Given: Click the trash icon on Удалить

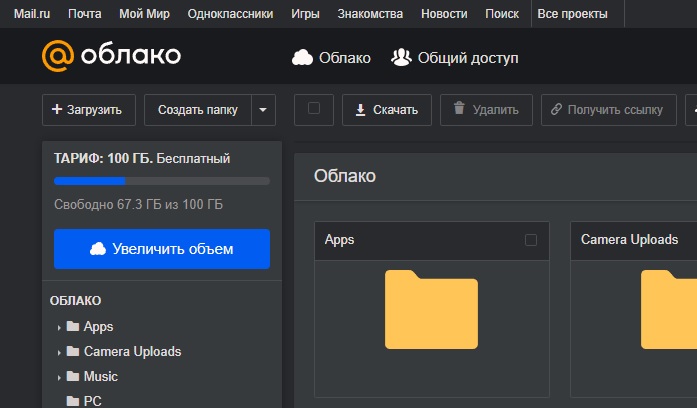Looking at the screenshot, I should click(x=459, y=108).
